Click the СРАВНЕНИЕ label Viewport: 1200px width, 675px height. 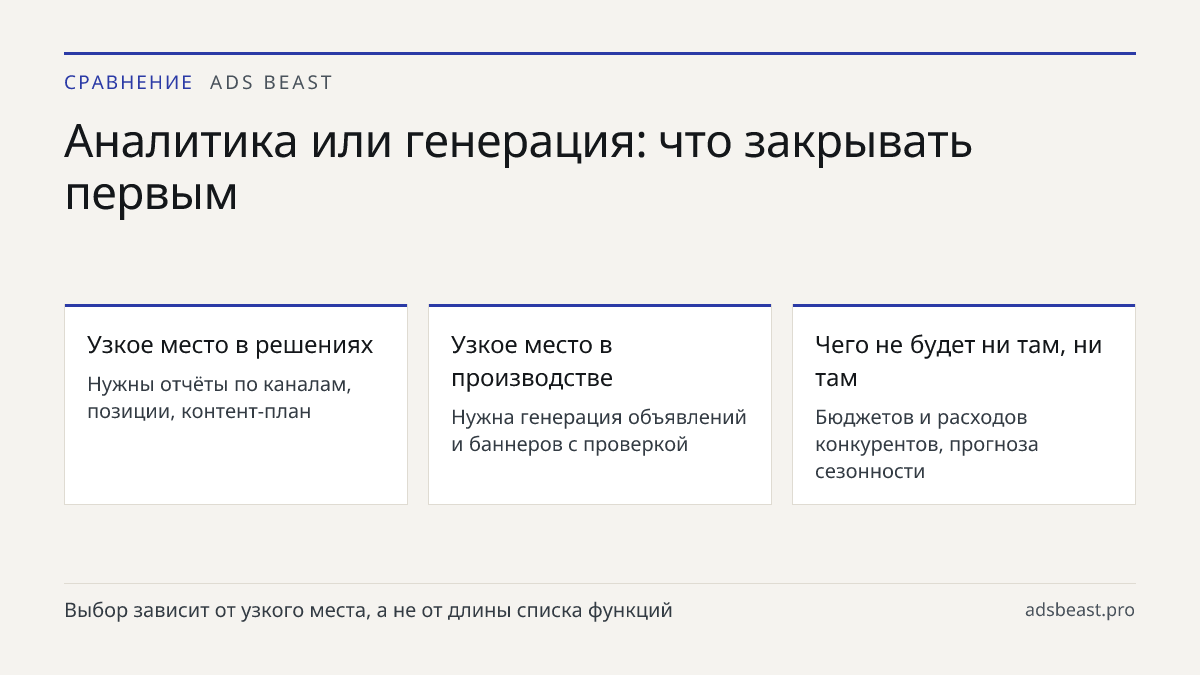(128, 83)
